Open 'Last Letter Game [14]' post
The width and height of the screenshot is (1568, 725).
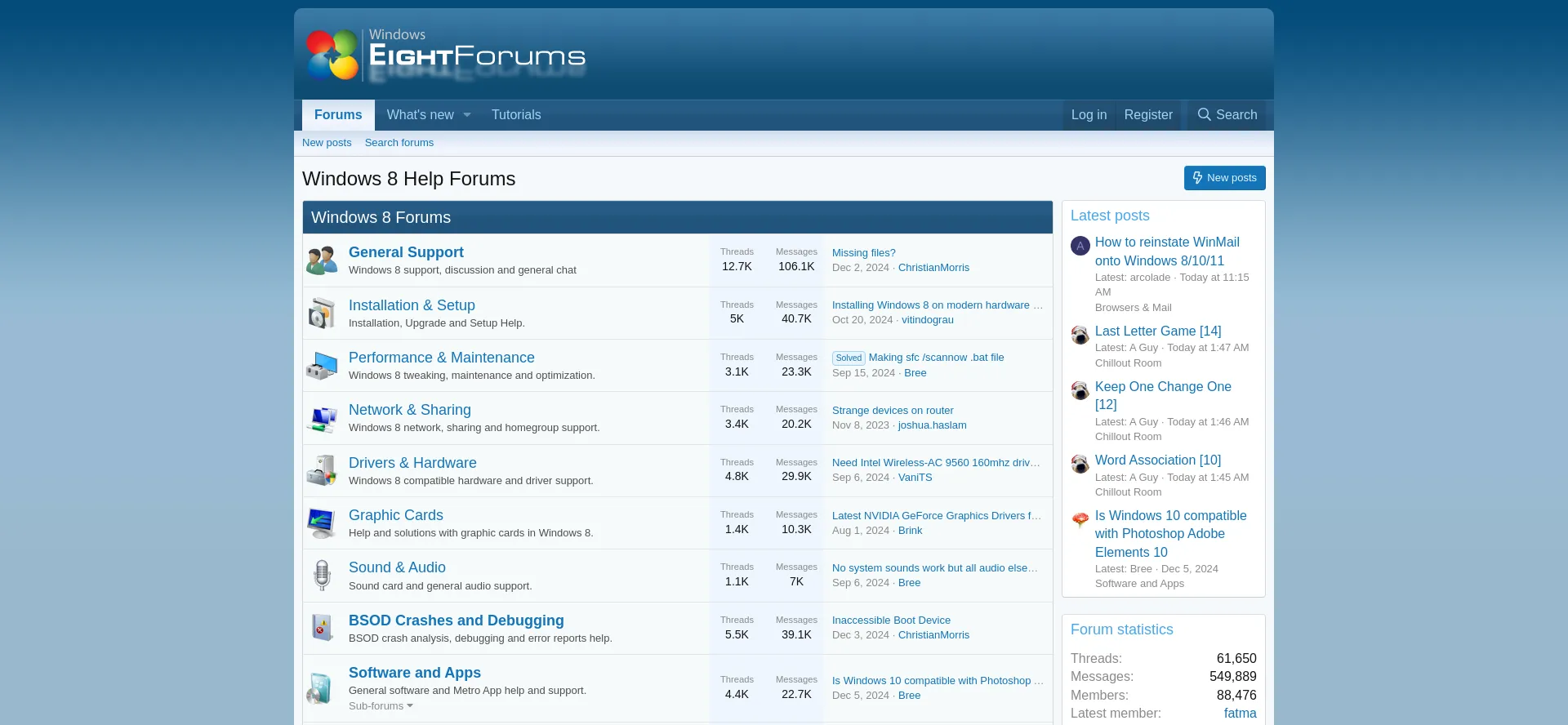pyautogui.click(x=1158, y=331)
